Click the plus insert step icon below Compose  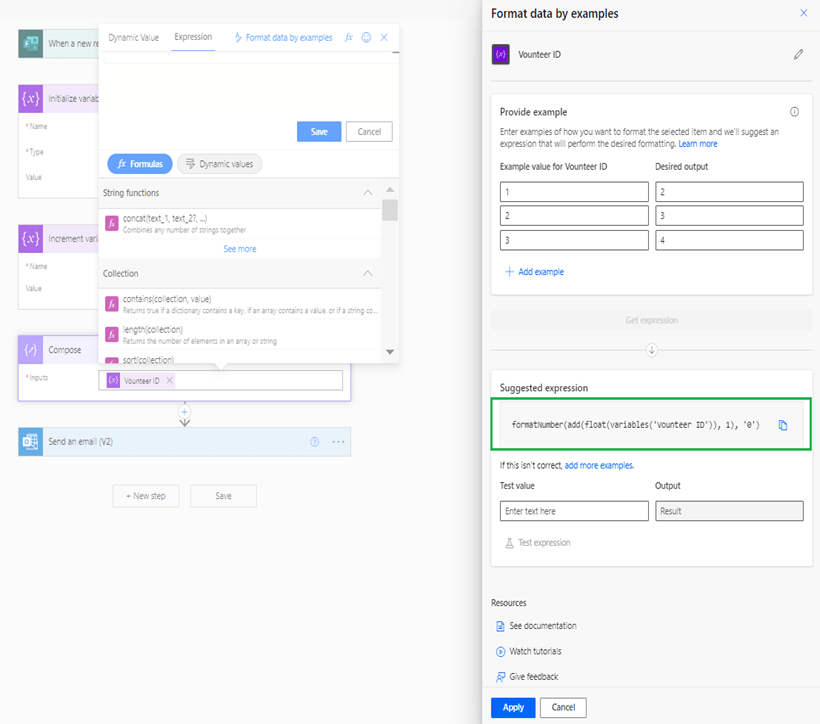pyautogui.click(x=184, y=411)
